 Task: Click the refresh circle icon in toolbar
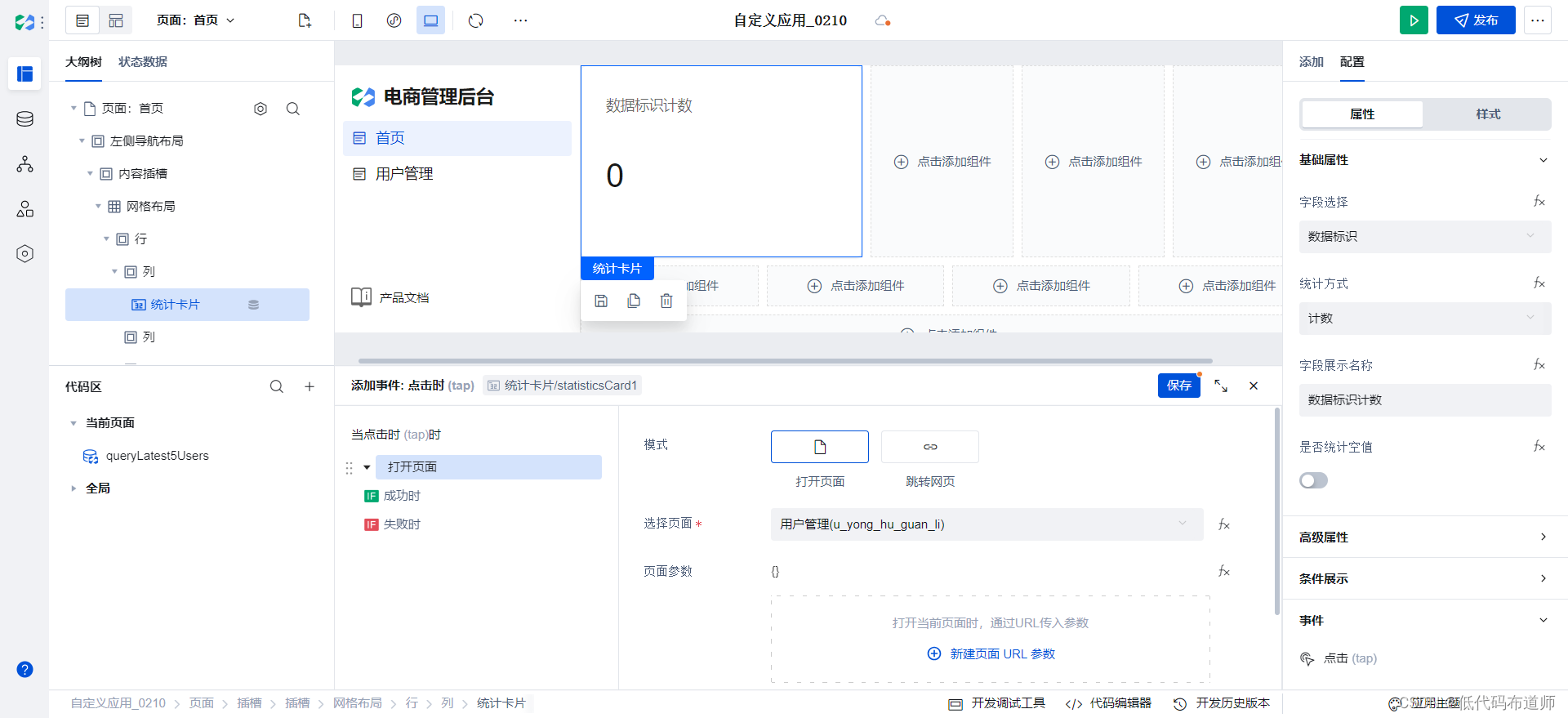pos(476,20)
